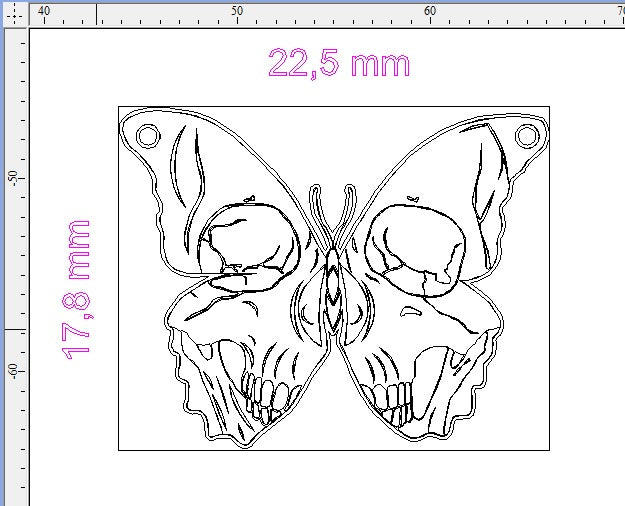Viewport: 625px width, 506px height.
Task: Select the 22,5 mm width dimension text
Action: (339, 63)
